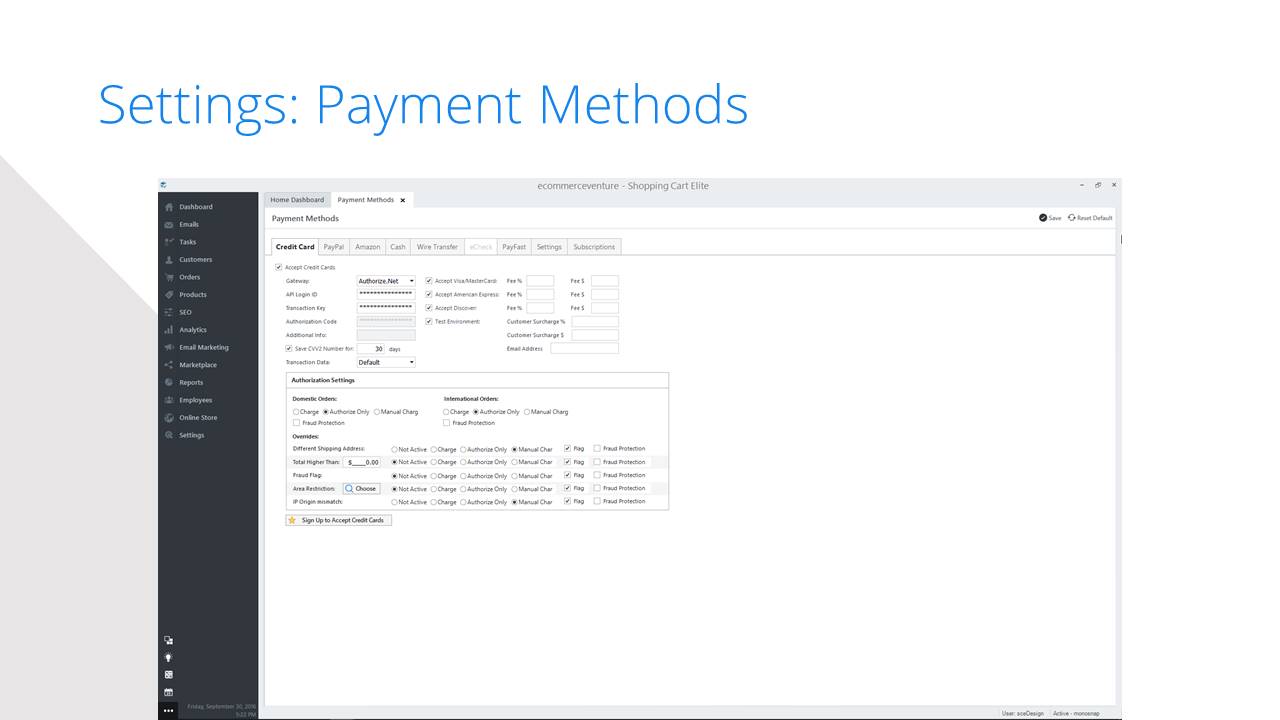Open the Cash payment tab
Image resolution: width=1280 pixels, height=720 pixels.
point(398,247)
